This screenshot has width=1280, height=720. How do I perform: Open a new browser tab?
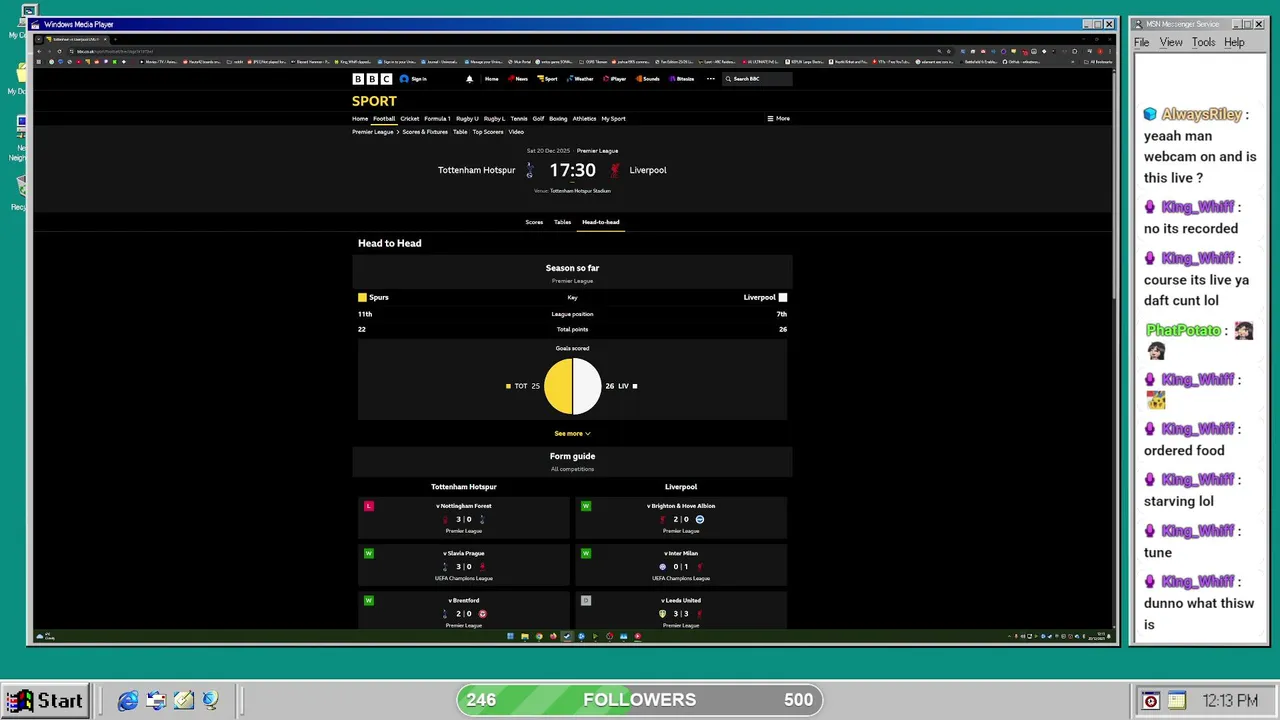(115, 39)
